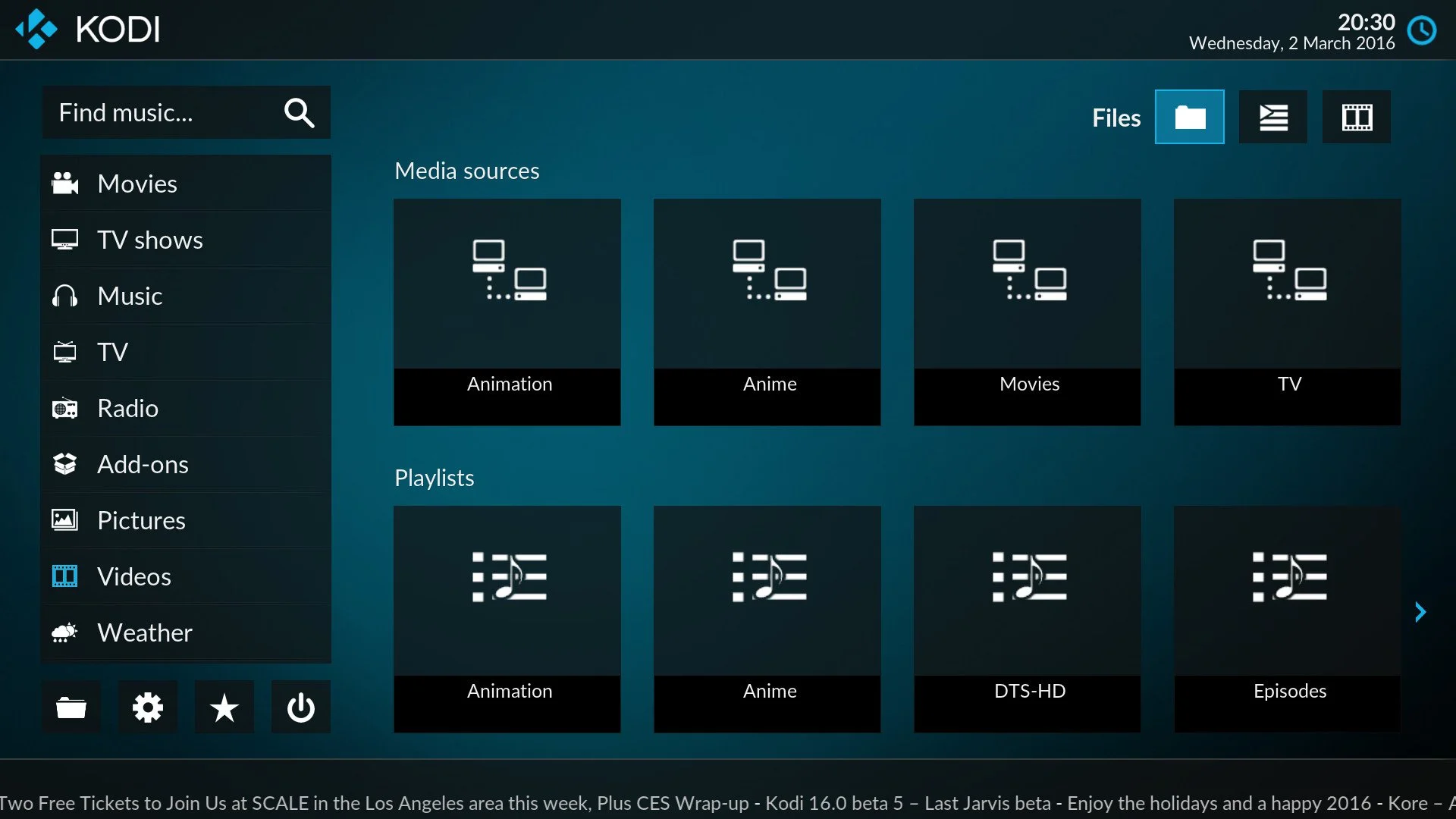
Task: Open the power menu icon
Action: 300,708
